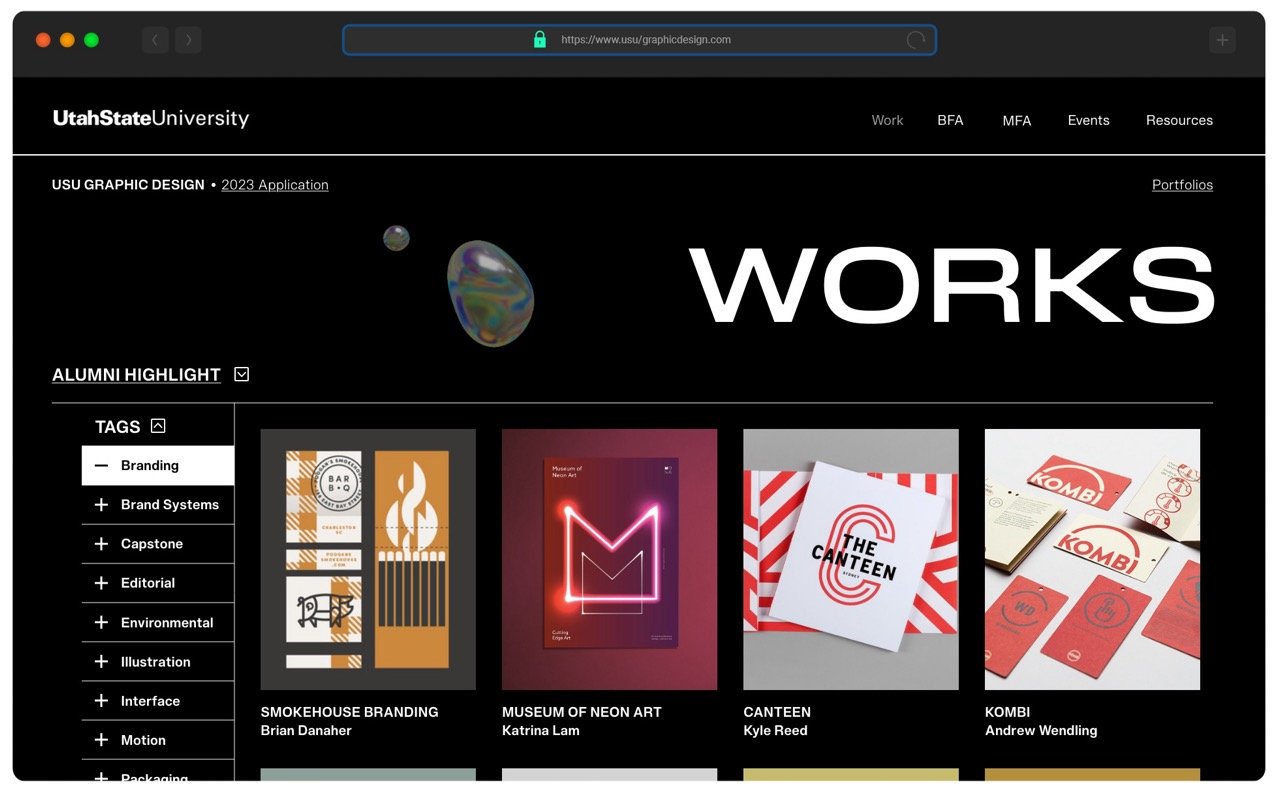Click the author name Katrina Lam
Viewport: 1280px width, 809px height.
pyautogui.click(x=540, y=731)
